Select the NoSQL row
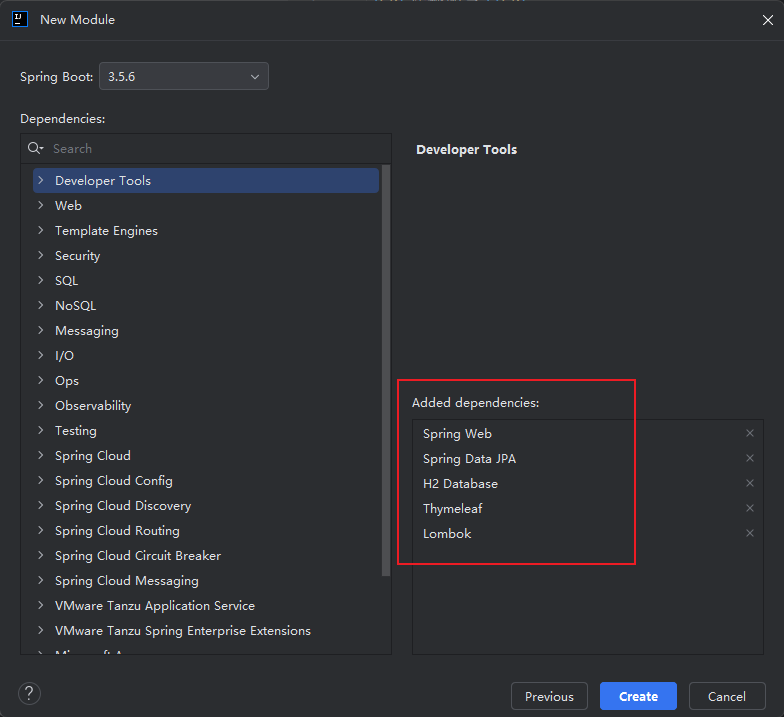Viewport: 784px width, 717px height. 206,306
